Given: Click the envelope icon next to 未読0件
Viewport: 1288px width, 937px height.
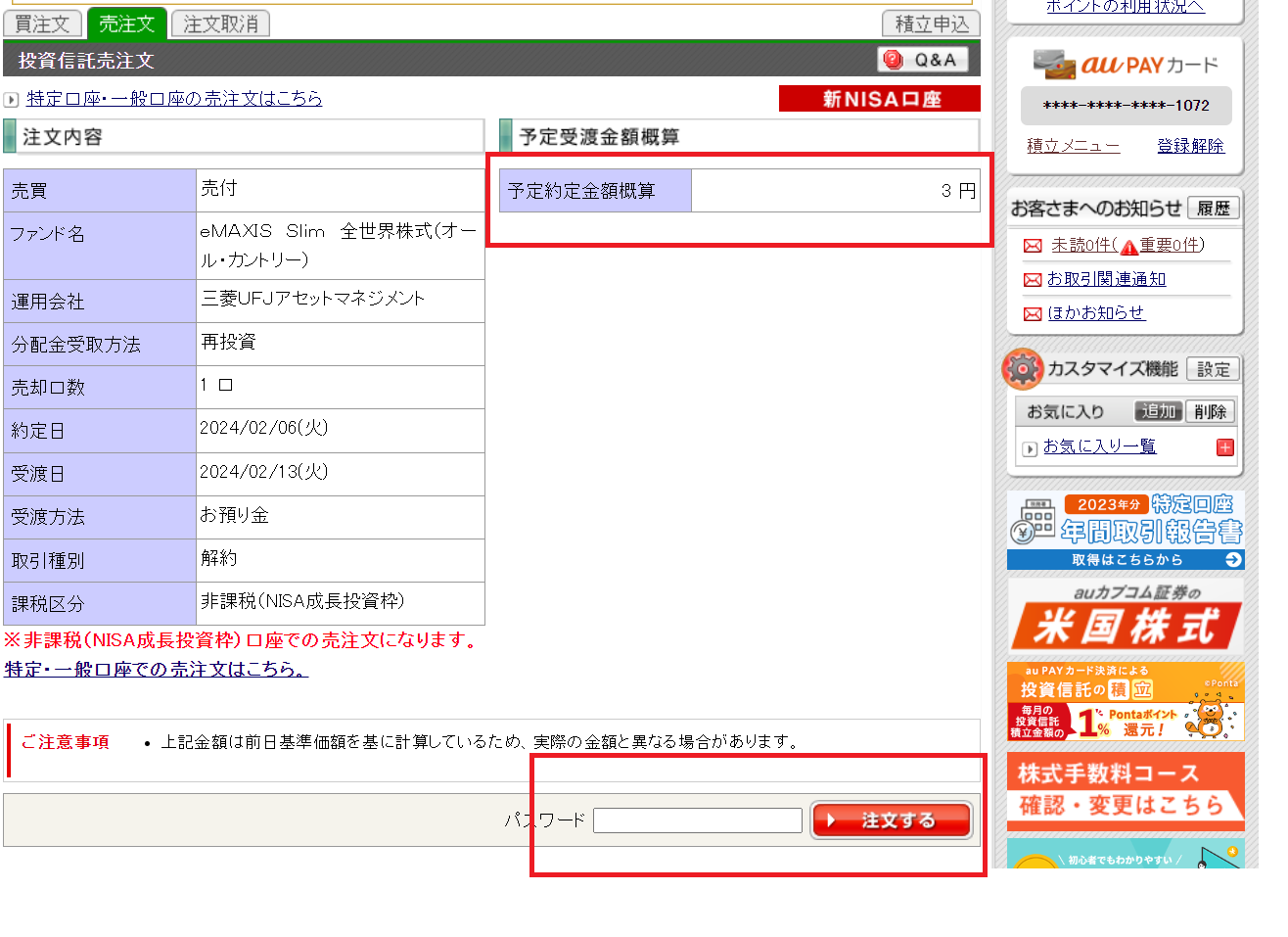Looking at the screenshot, I should pos(1032,246).
